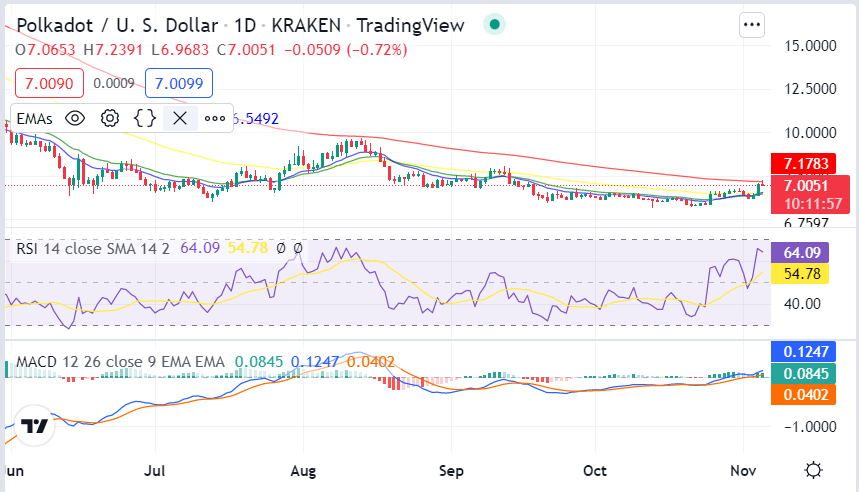Open chart three-dot menu button

coord(752,25)
